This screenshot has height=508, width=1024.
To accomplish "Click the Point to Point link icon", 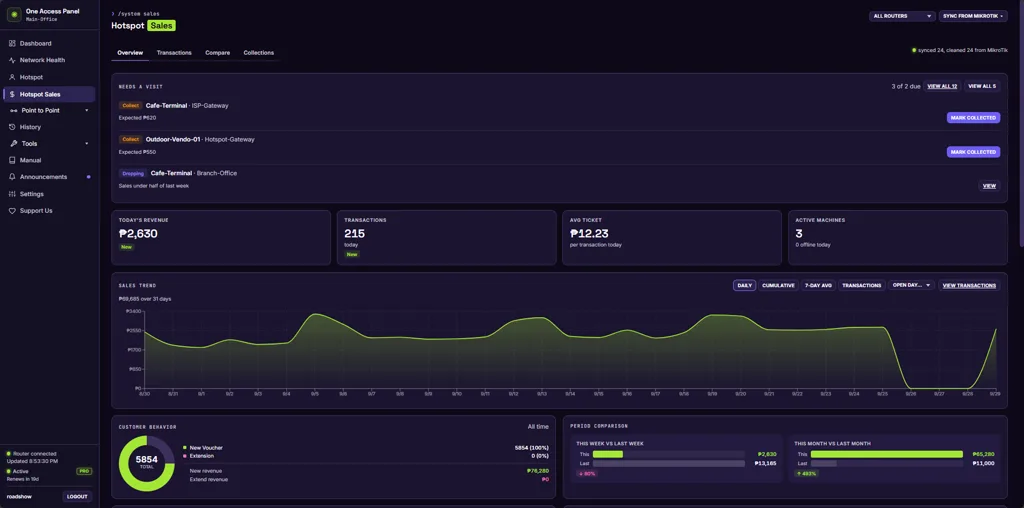I will coord(14,110).
